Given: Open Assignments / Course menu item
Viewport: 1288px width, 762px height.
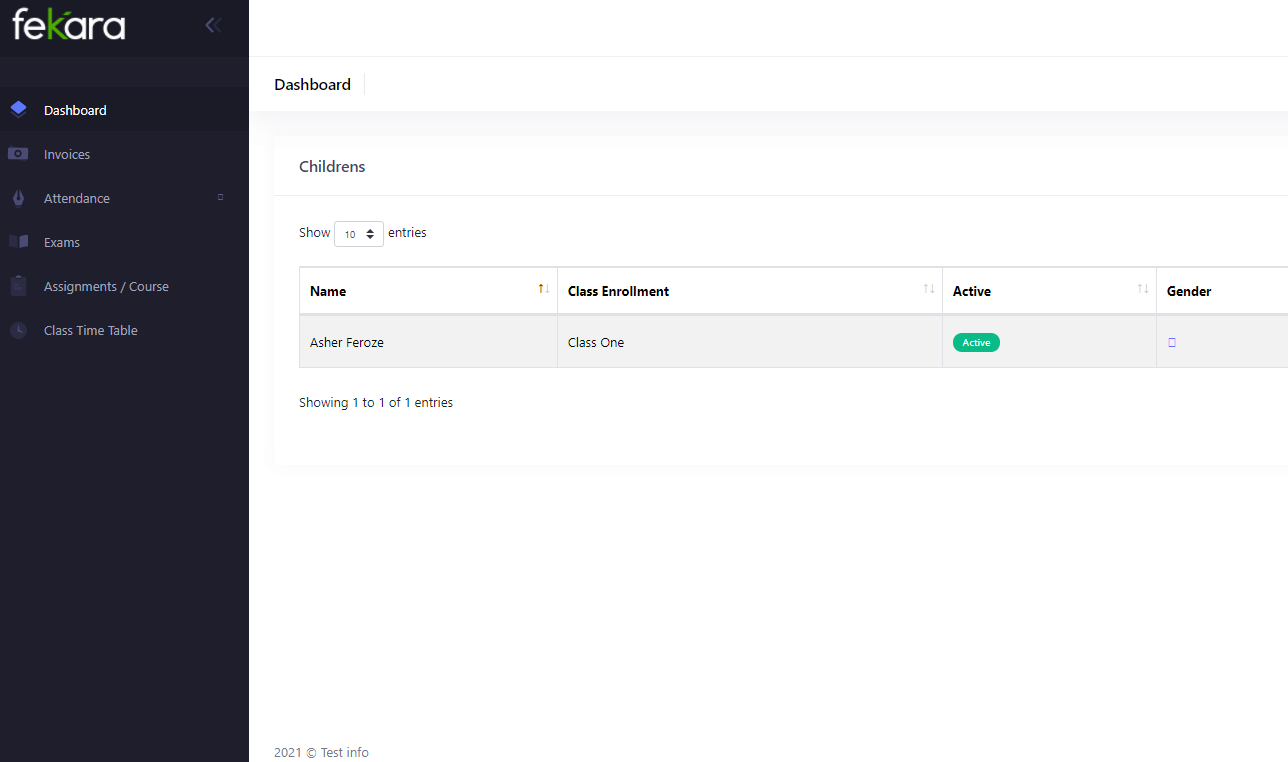Looking at the screenshot, I should [106, 286].
